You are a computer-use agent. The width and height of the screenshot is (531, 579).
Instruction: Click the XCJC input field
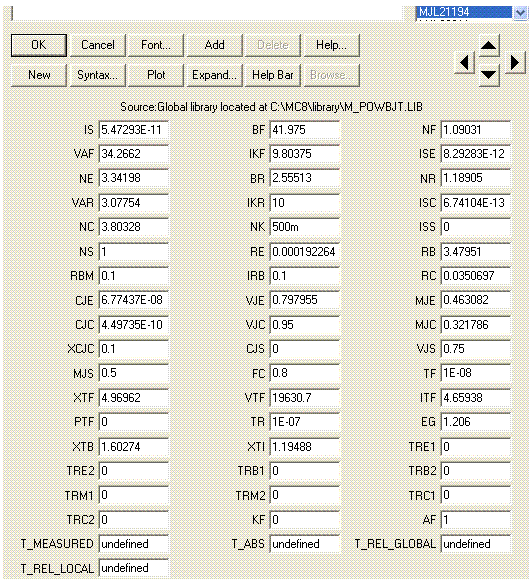click(x=134, y=349)
